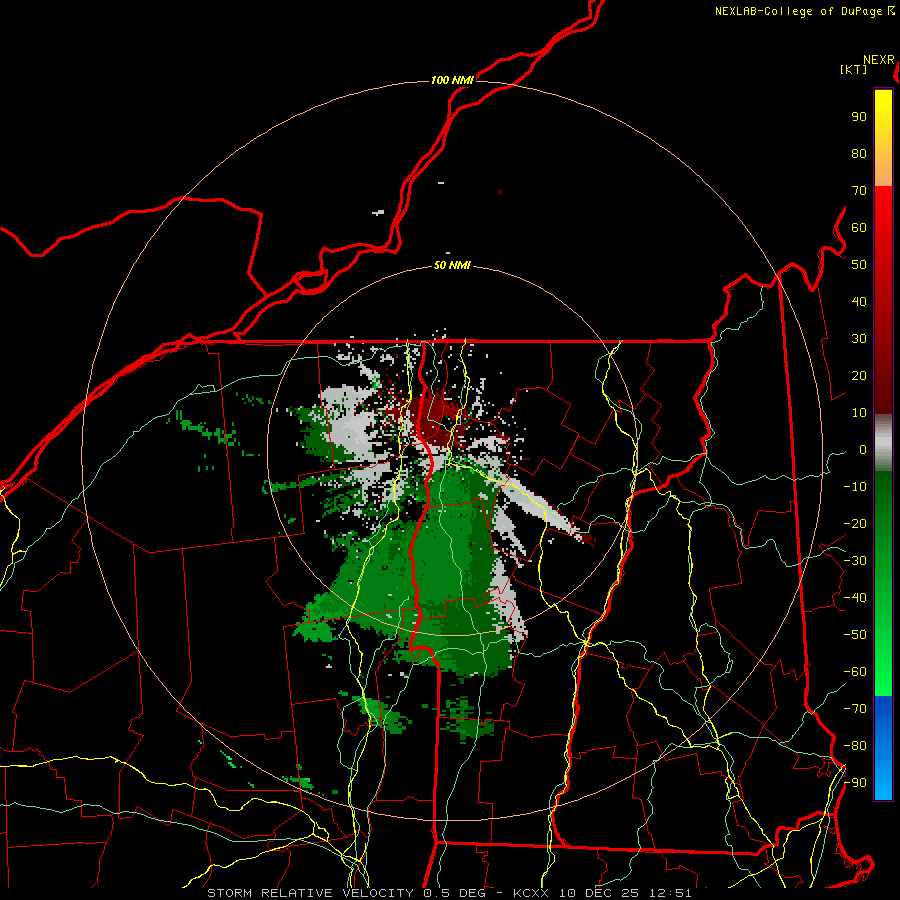Click the 0.5 DEG elevation text
Screen dimensions: 900x900
coord(455,893)
